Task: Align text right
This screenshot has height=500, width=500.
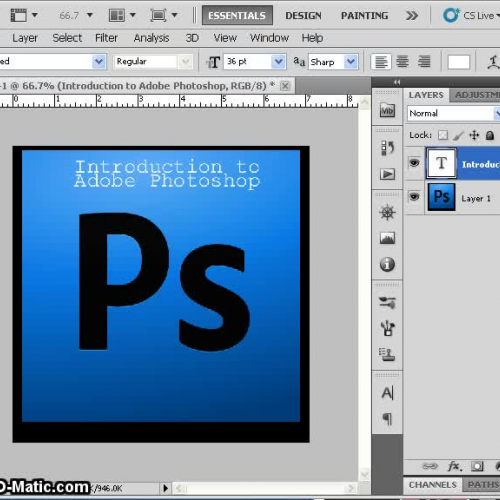Action: (424, 62)
